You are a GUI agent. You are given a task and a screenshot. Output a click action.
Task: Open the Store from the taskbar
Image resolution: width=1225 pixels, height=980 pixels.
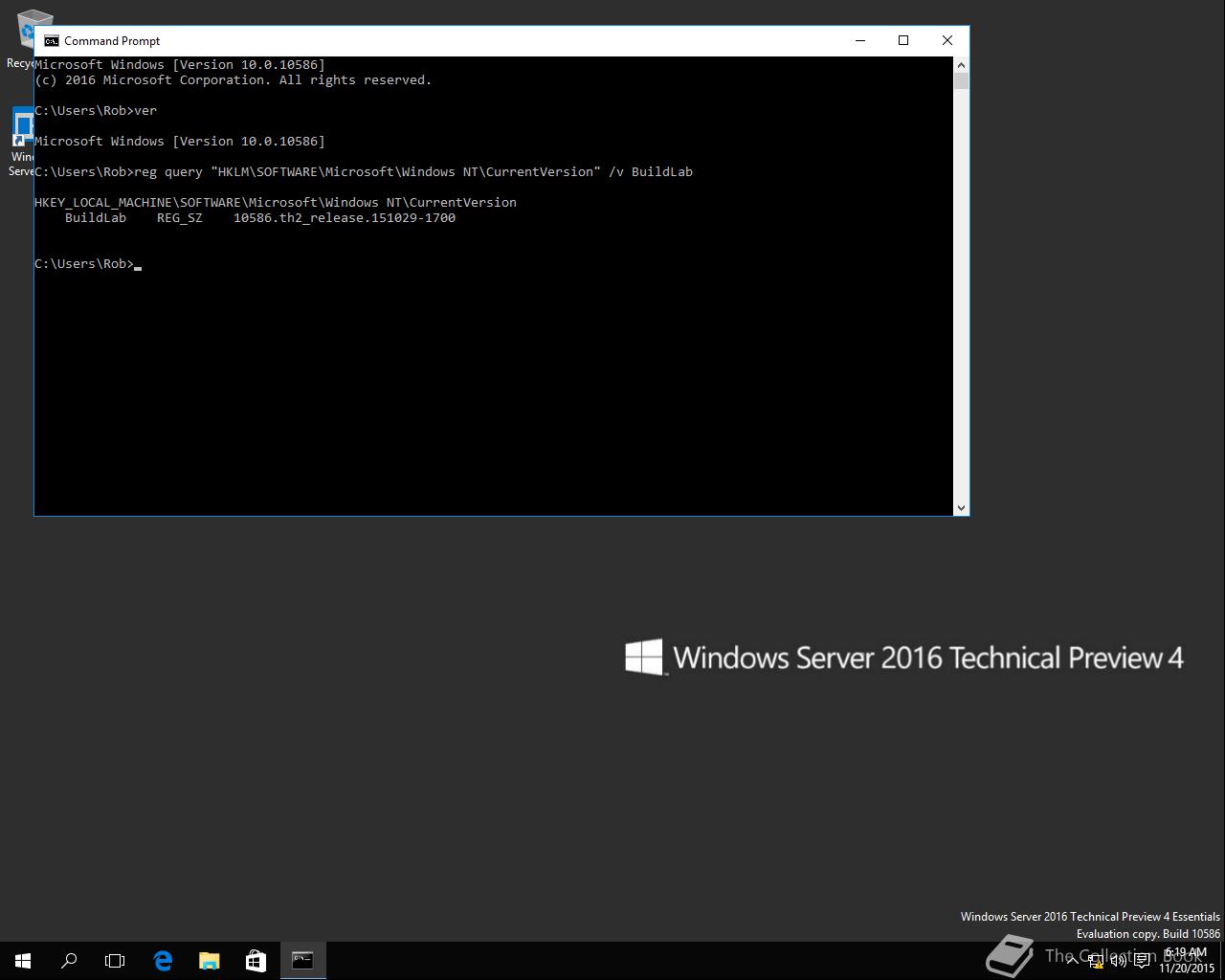256,961
